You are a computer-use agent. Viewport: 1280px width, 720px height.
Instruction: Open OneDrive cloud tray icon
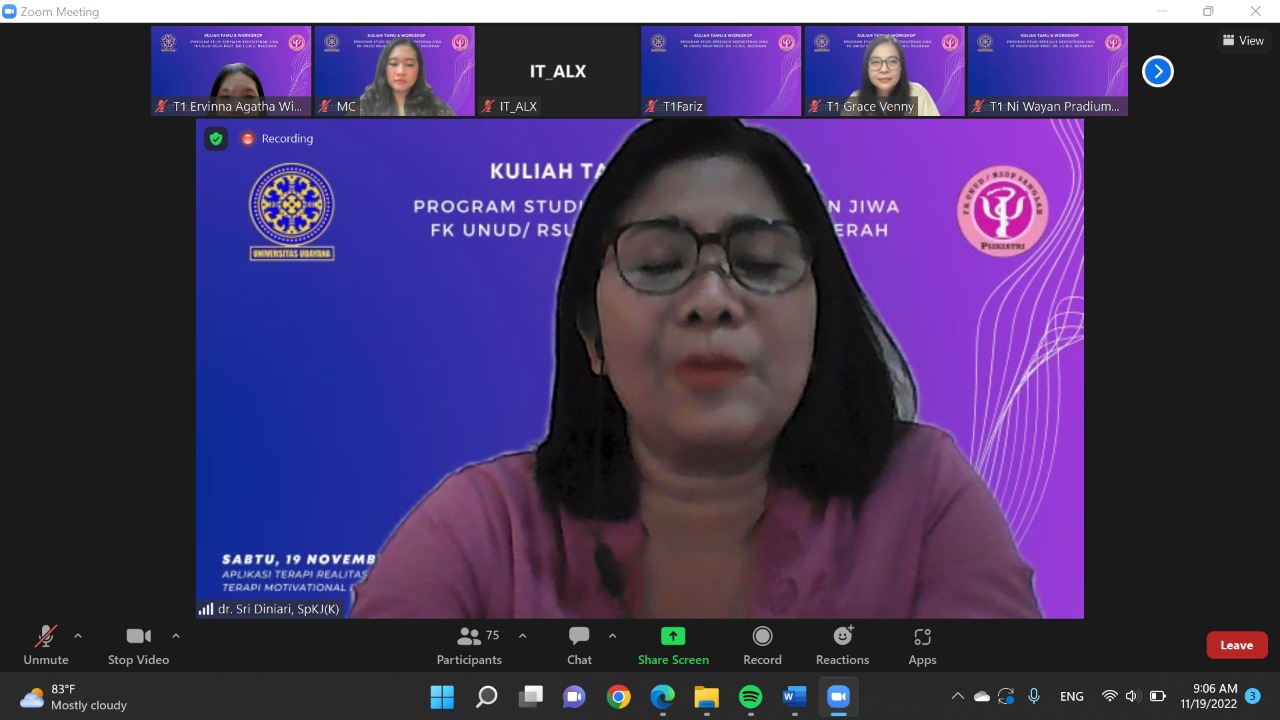click(982, 697)
